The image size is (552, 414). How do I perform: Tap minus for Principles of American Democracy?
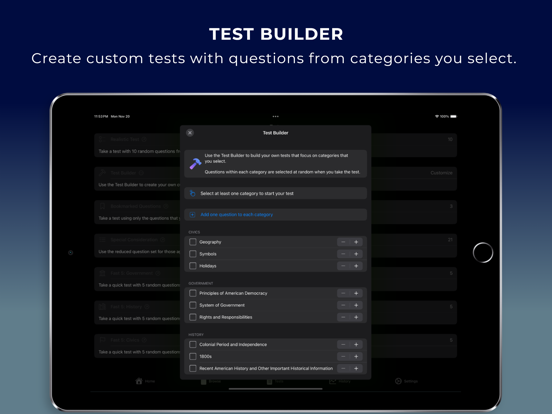(343, 293)
